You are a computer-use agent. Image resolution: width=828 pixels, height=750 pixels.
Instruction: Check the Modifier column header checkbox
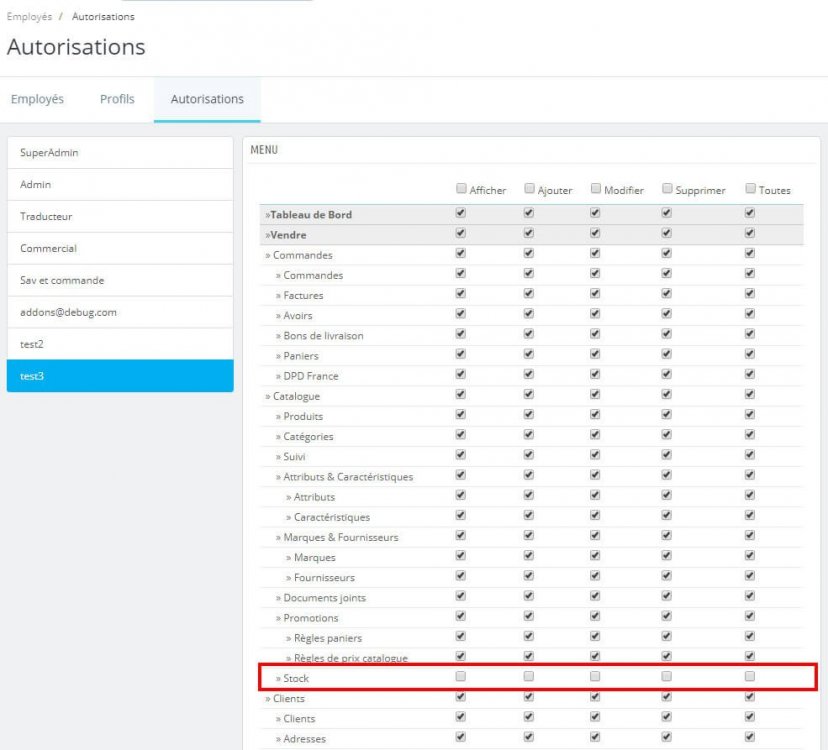click(x=596, y=189)
